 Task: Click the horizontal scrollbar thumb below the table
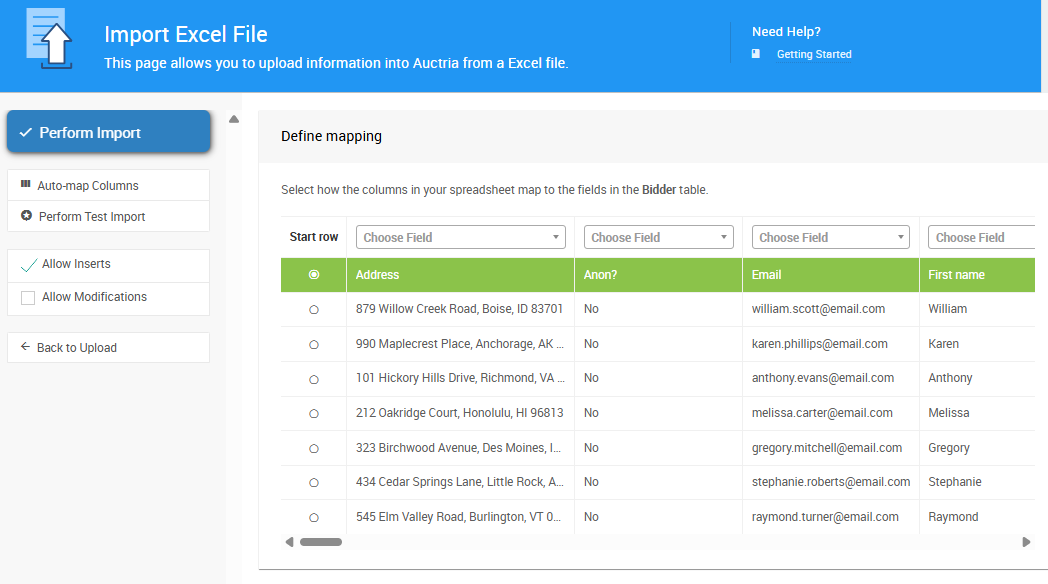click(320, 541)
